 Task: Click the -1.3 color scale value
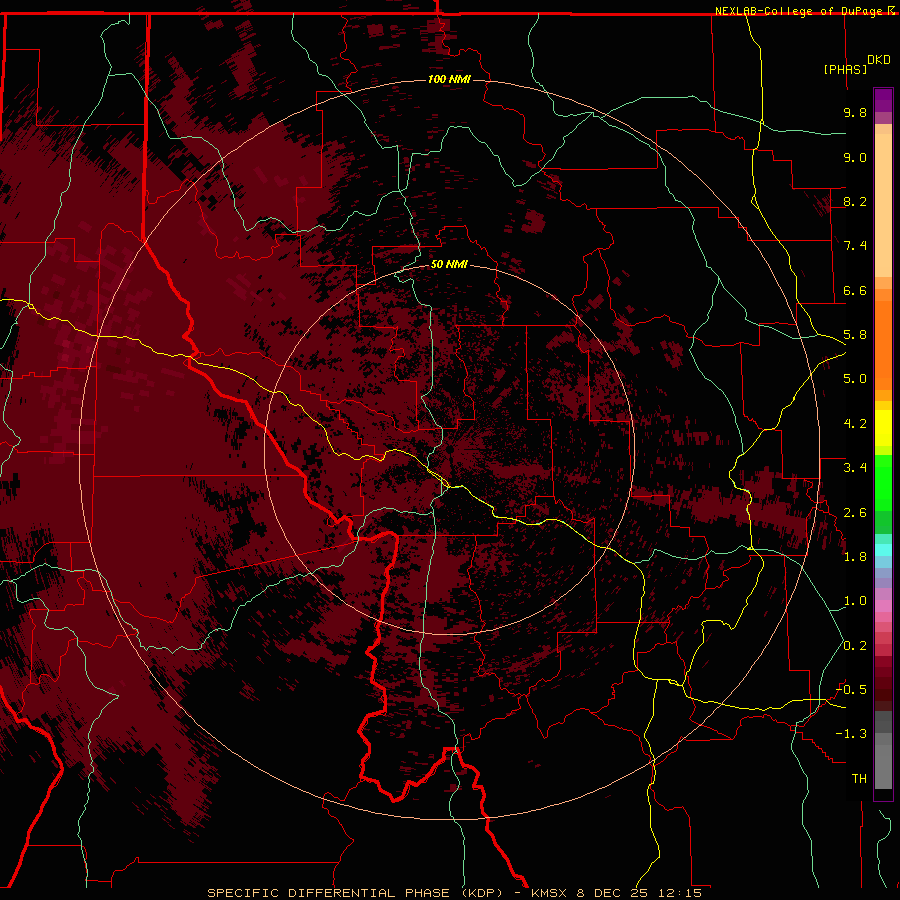click(x=851, y=734)
